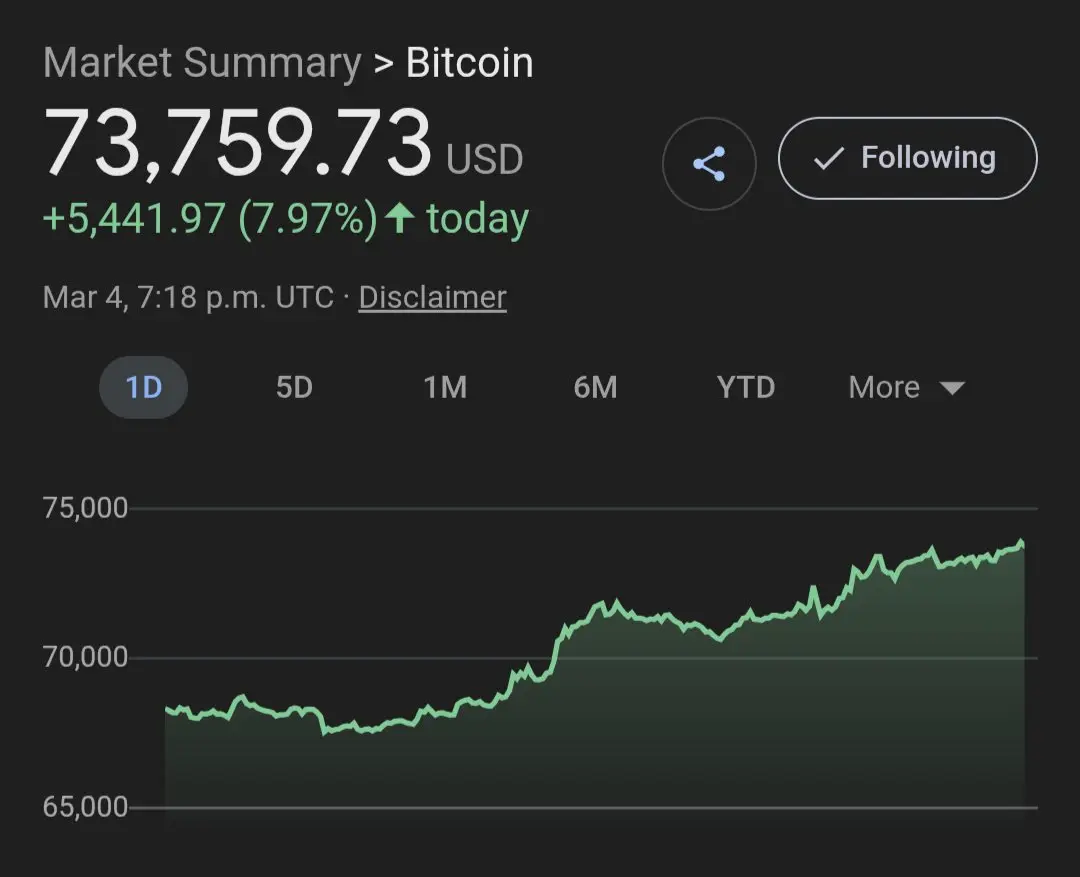Switch to the 6M chart view

pos(595,387)
